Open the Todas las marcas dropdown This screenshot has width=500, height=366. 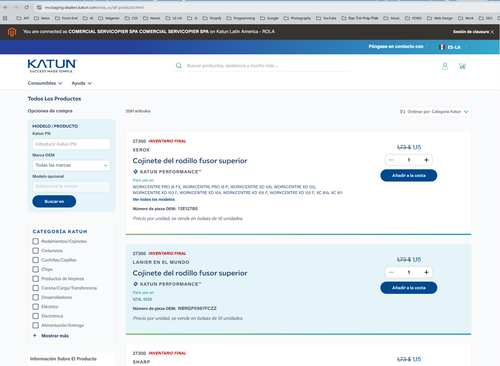tap(71, 165)
